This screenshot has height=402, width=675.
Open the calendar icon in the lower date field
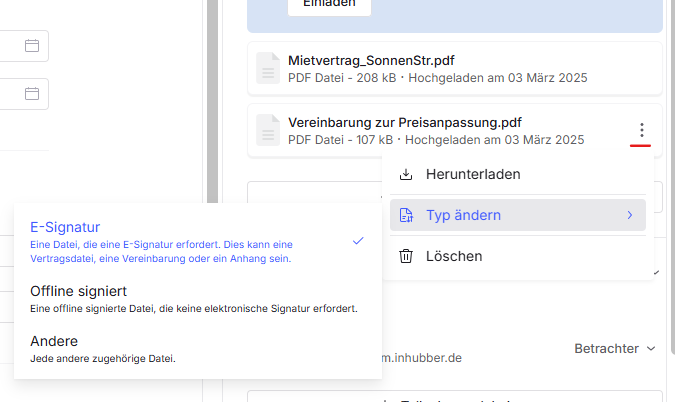pos(31,94)
